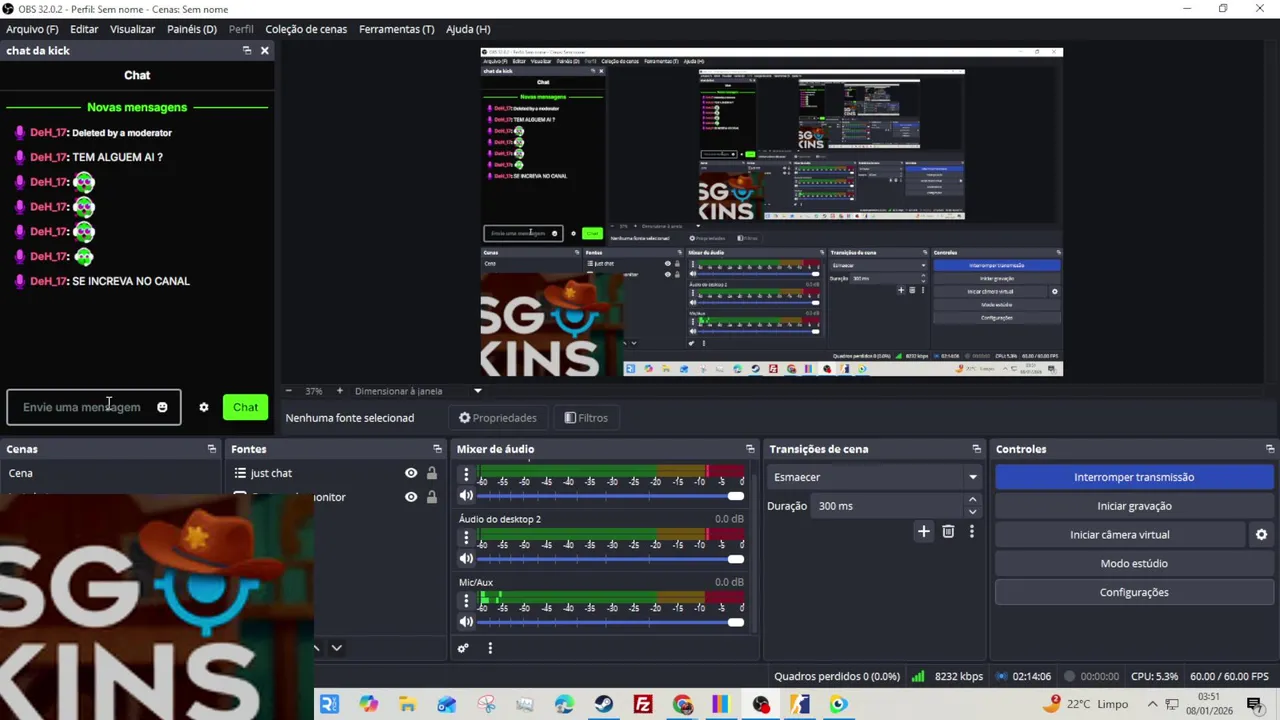The height and width of the screenshot is (720, 1280).
Task: Click the OBS Studio taskbar icon
Action: [x=761, y=704]
